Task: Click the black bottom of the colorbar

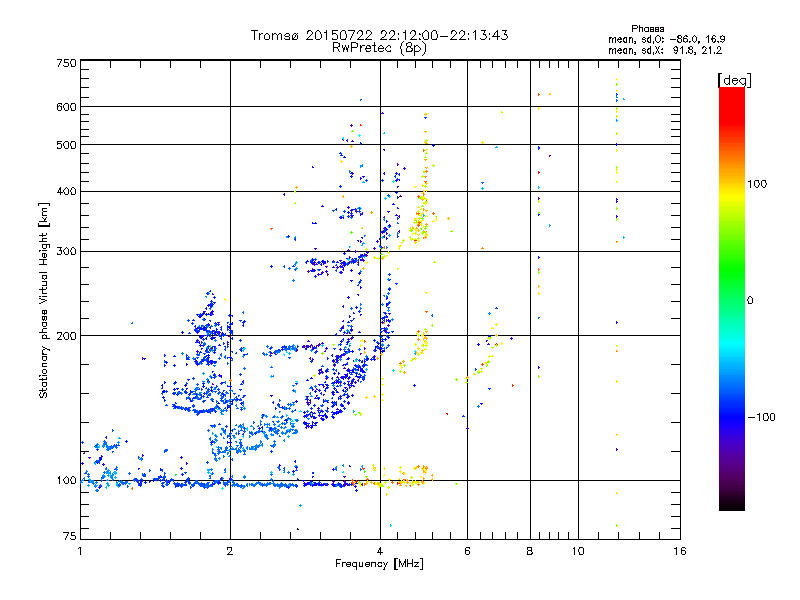Action: click(732, 503)
